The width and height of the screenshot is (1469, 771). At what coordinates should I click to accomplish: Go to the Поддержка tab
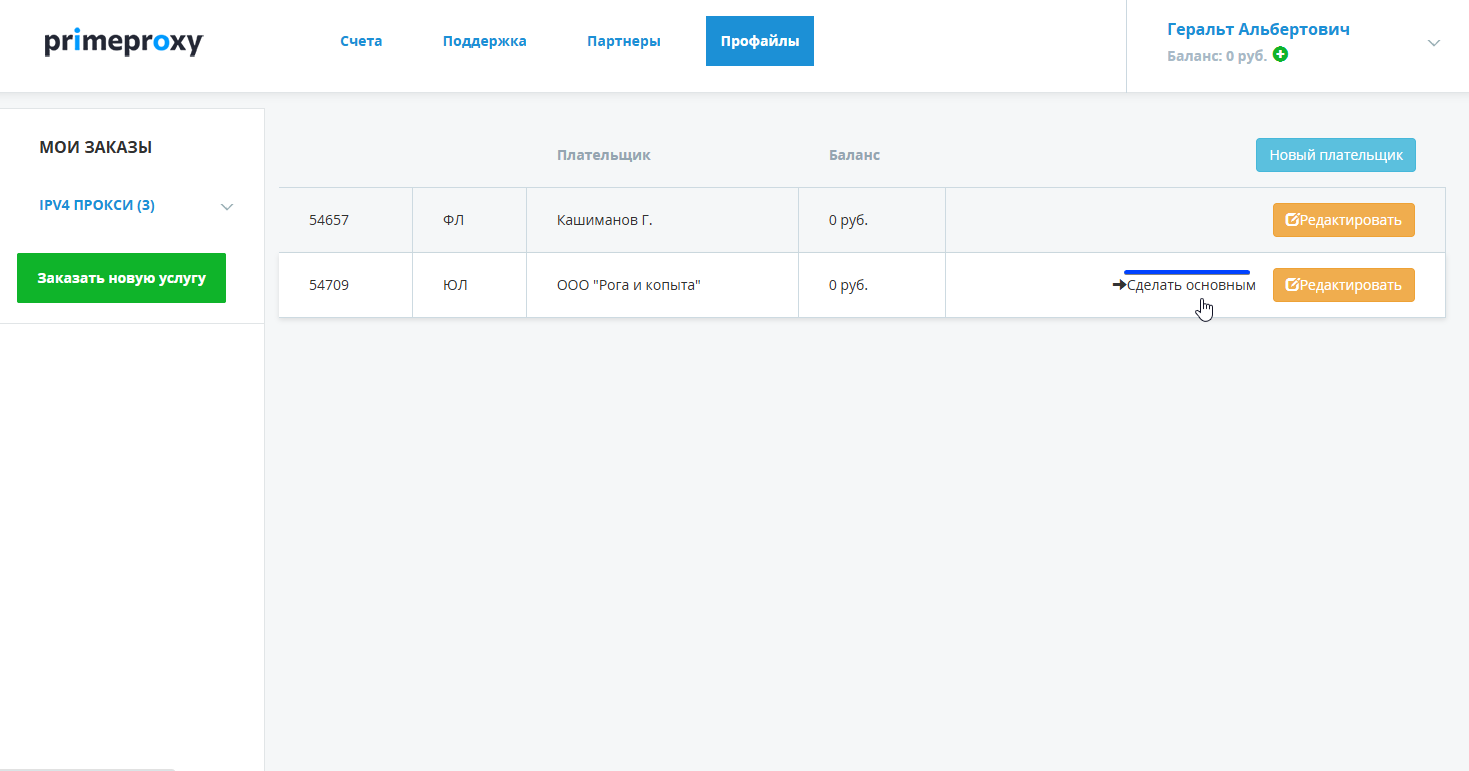pyautogui.click(x=485, y=41)
